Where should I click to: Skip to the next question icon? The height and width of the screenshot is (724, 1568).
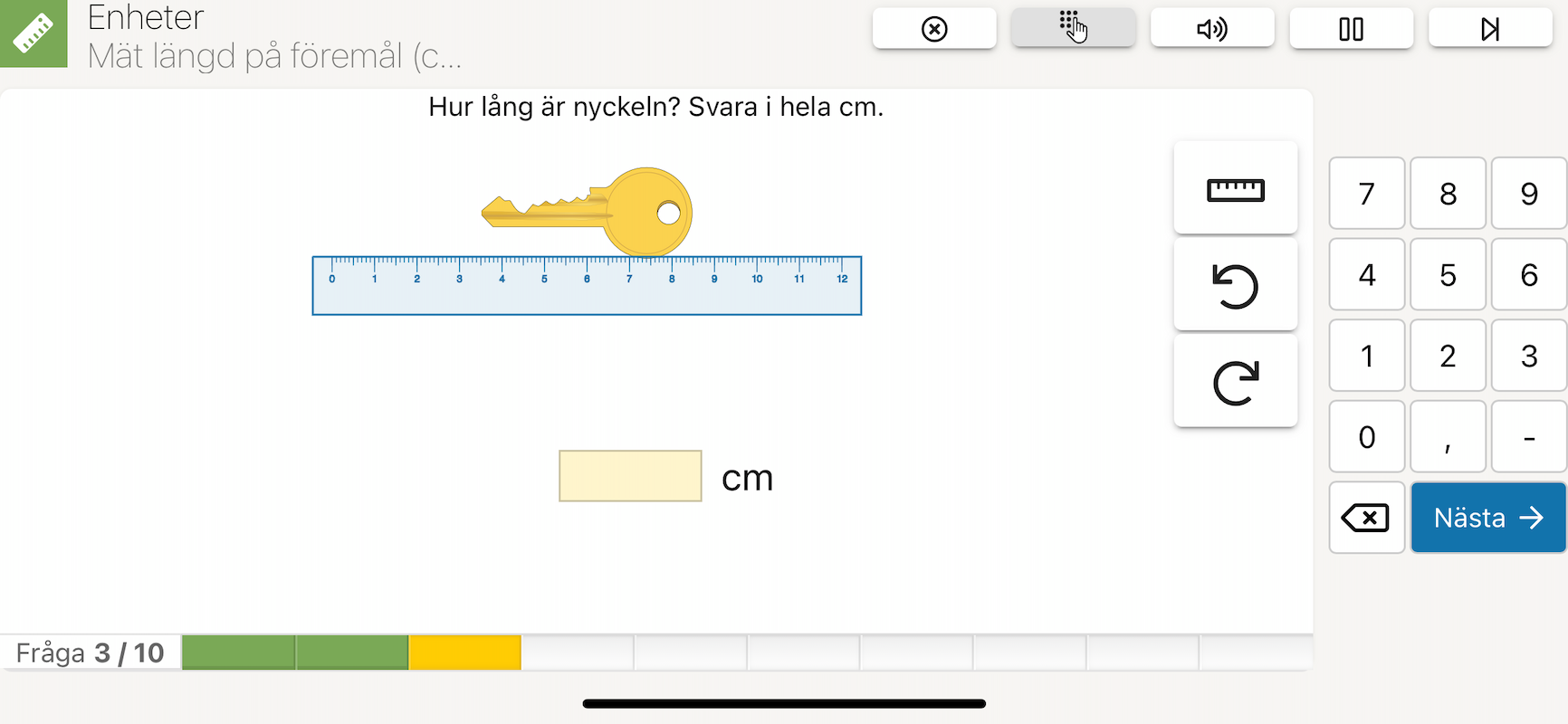tap(1490, 29)
